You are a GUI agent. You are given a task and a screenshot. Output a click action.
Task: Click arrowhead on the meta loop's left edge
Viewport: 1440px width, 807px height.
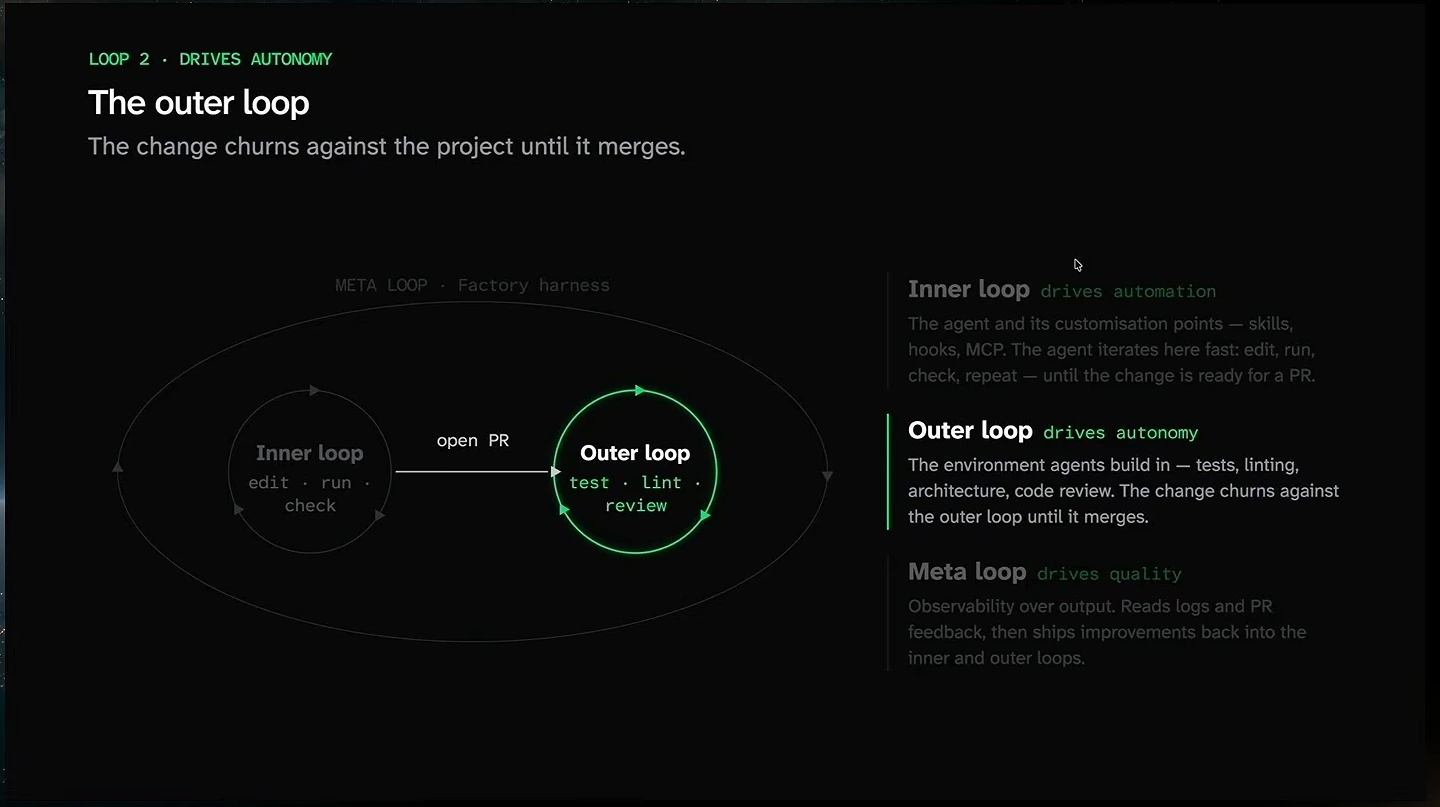click(118, 466)
